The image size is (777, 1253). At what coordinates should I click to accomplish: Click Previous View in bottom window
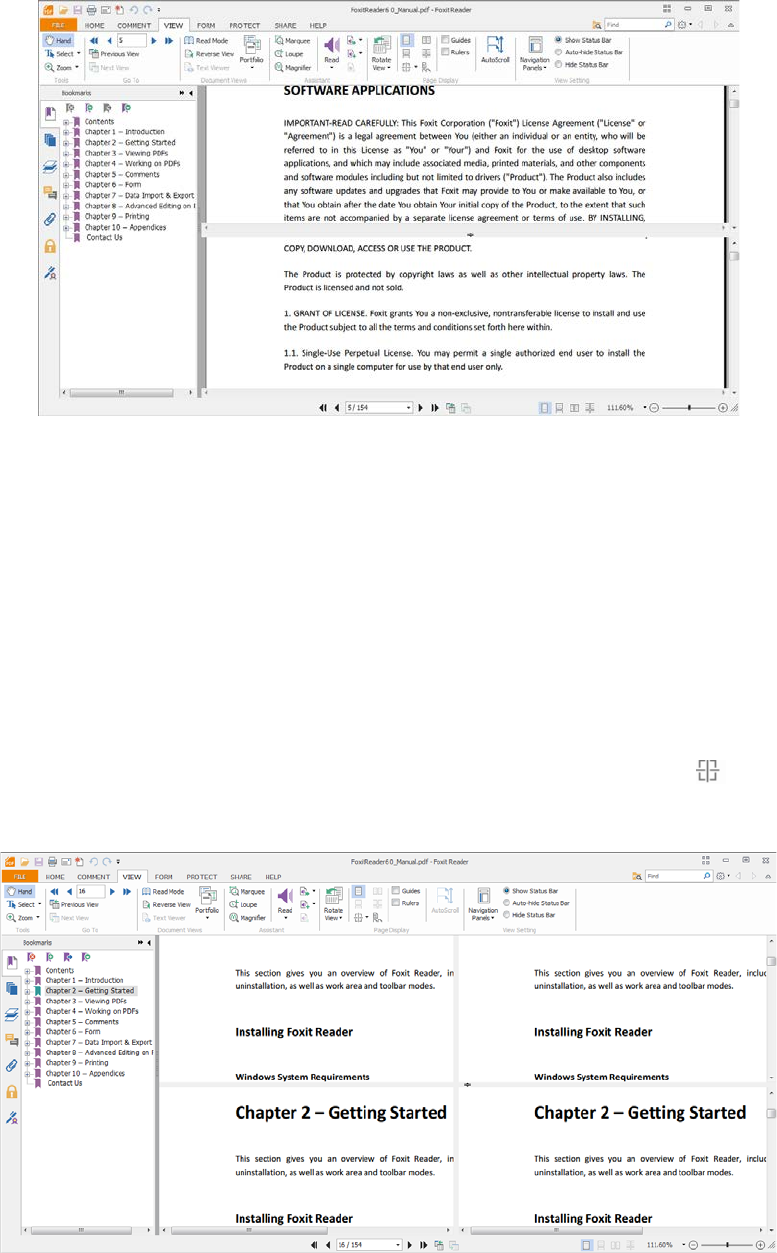point(74,904)
